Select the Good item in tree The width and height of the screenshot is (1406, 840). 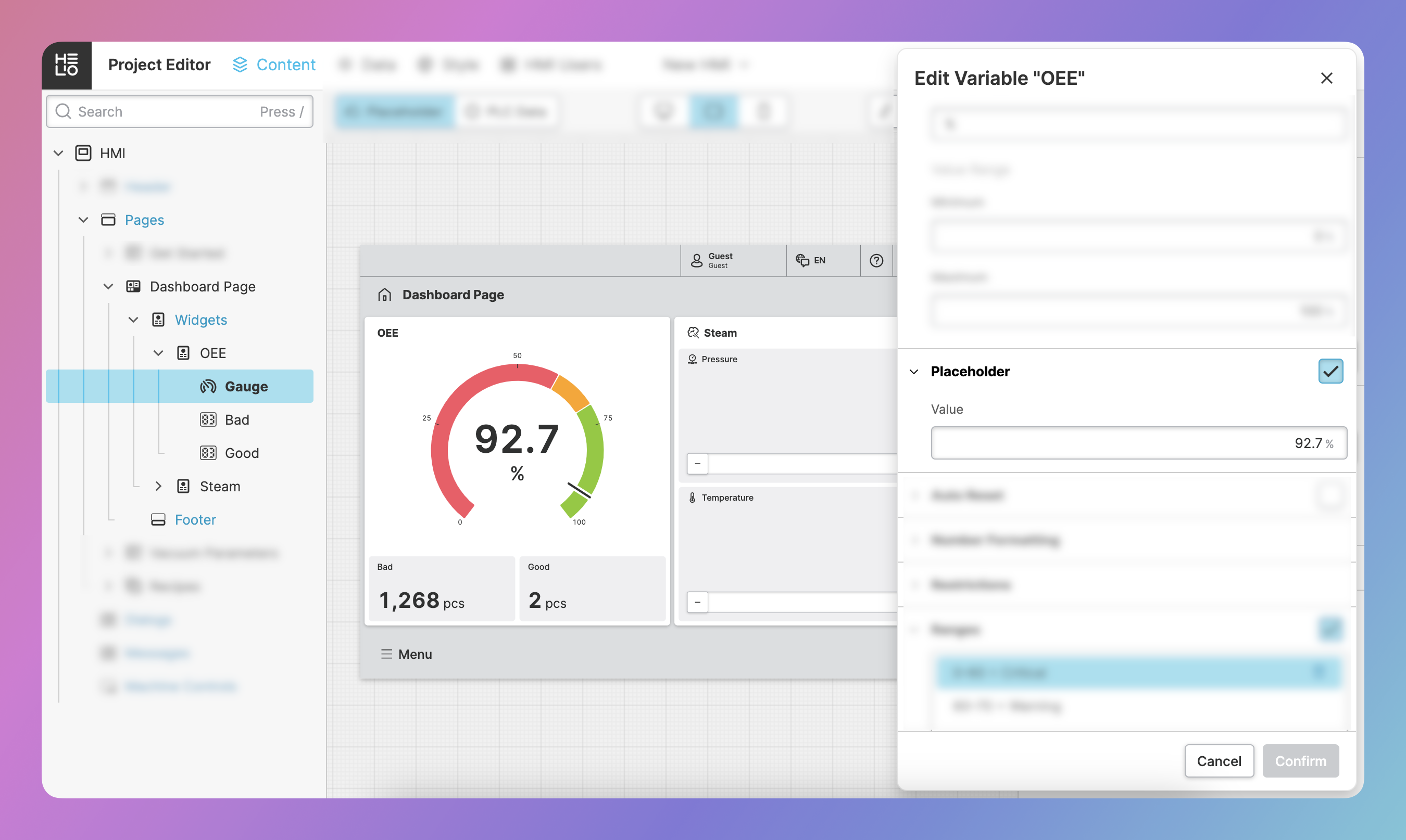[x=241, y=453]
